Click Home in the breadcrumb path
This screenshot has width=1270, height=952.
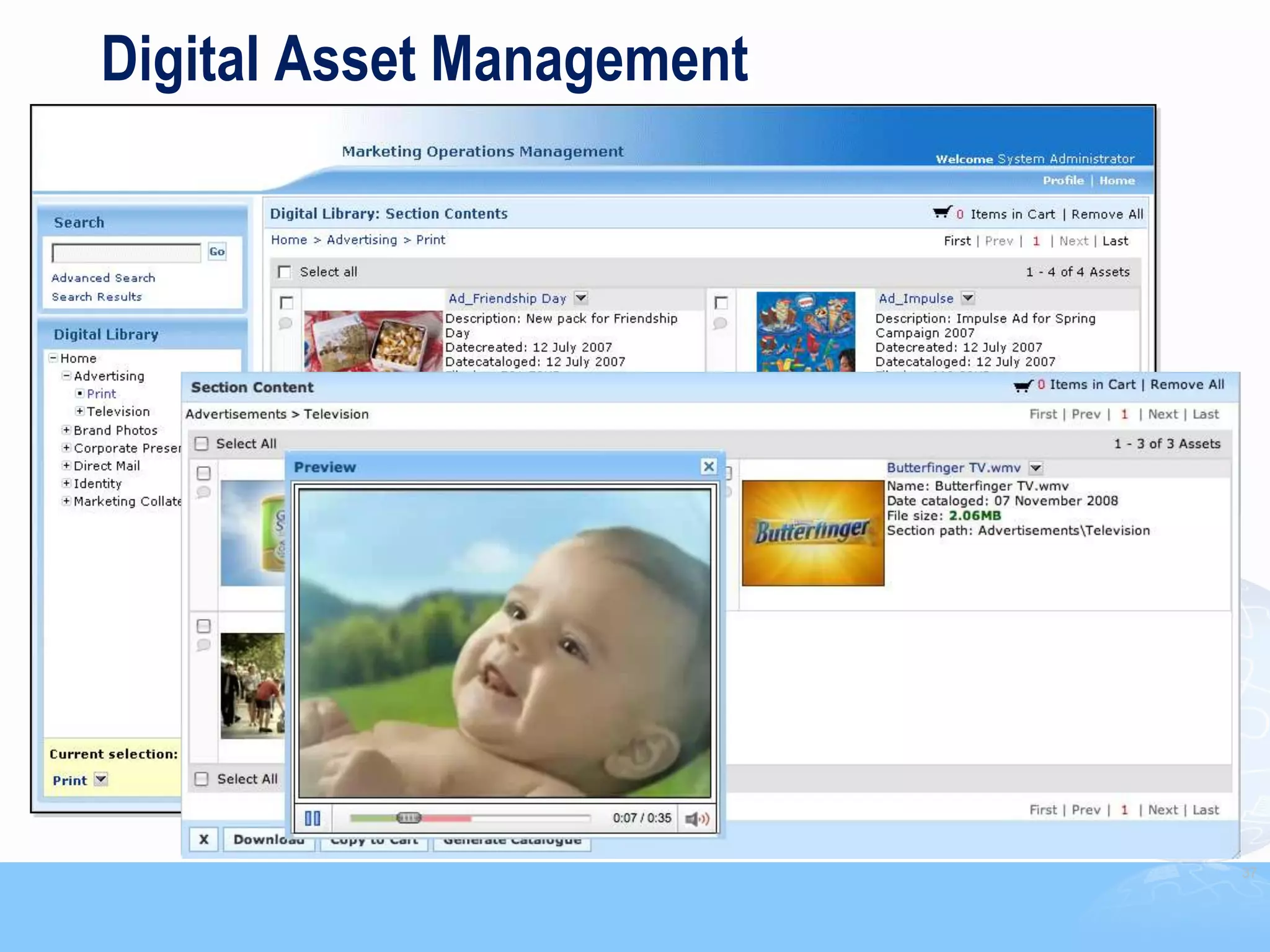tap(289, 240)
